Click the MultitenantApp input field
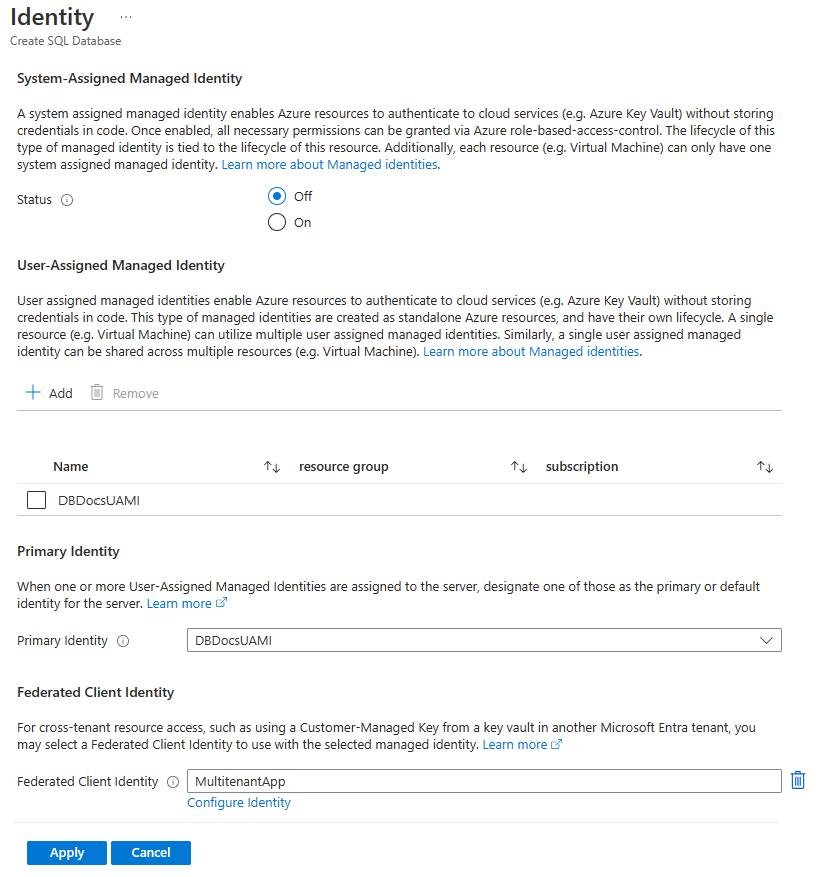Screen dimensions: 819x877 click(x=484, y=781)
